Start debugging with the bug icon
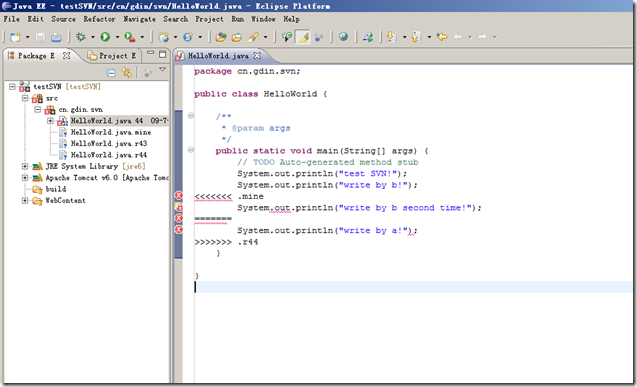 (81, 37)
